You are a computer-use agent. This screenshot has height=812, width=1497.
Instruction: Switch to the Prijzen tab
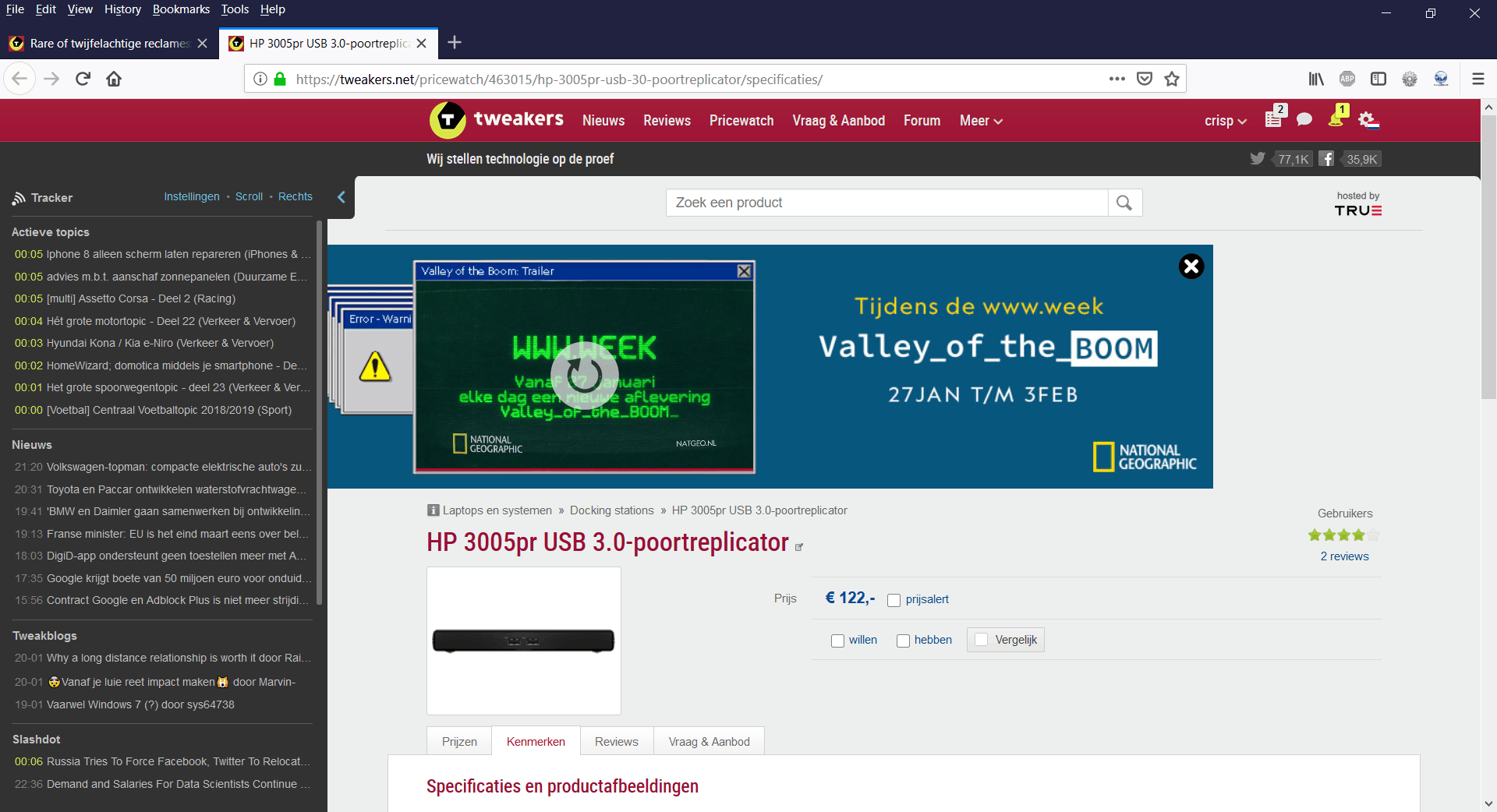pyautogui.click(x=459, y=741)
